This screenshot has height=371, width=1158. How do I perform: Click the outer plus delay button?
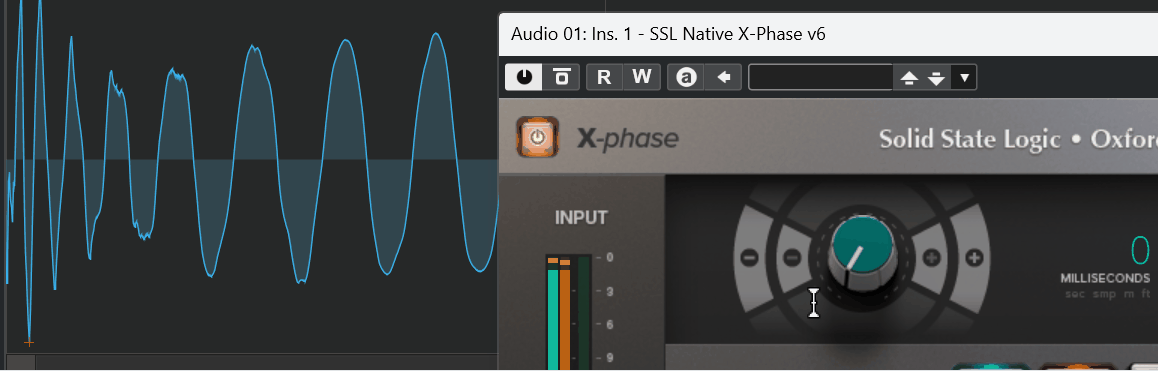(975, 258)
